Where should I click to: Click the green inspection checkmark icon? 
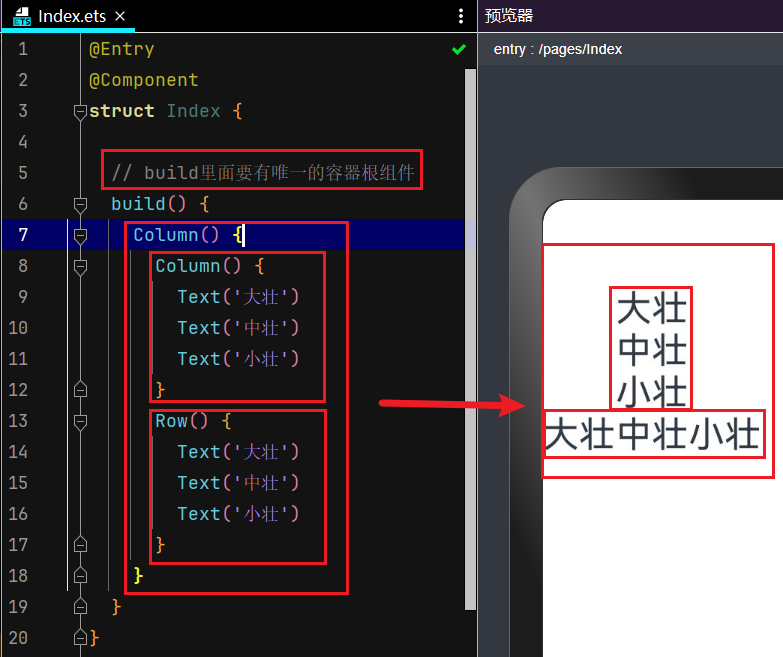pos(458,49)
